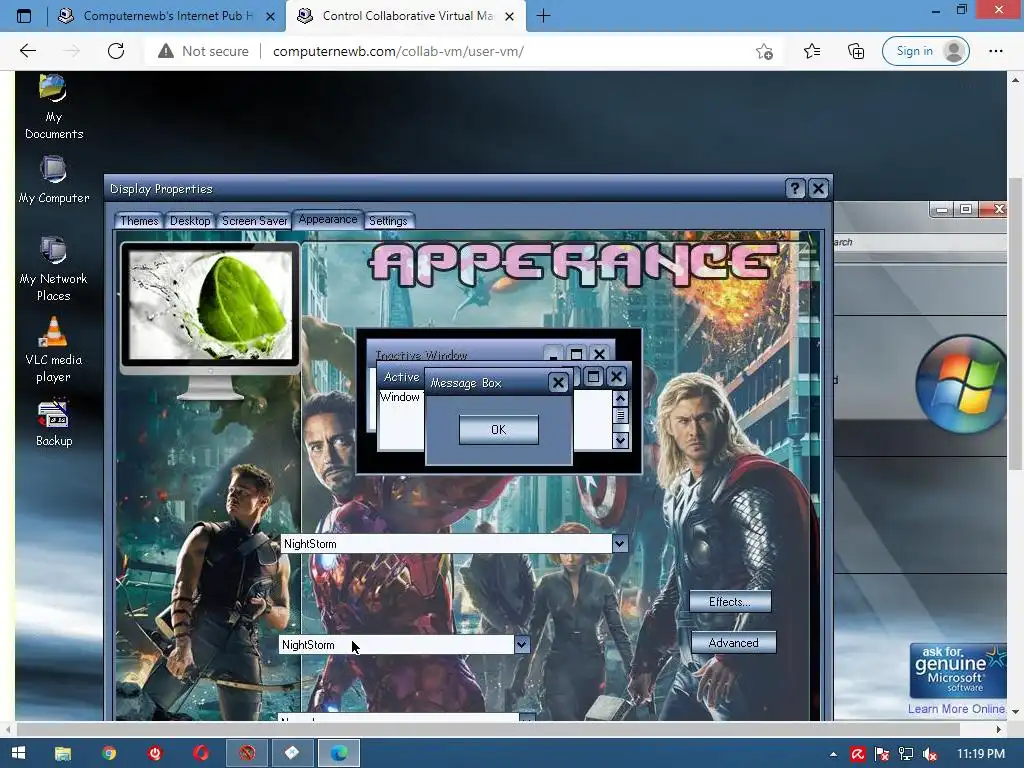Open a new browser tab
The height and width of the screenshot is (768, 1024).
[x=543, y=16]
